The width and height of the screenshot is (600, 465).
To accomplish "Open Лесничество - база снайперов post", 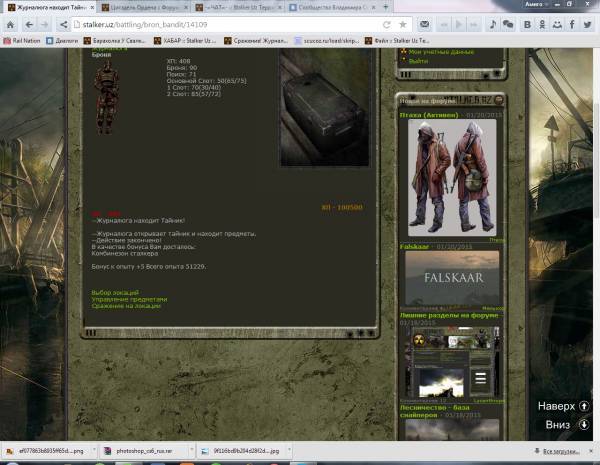I will click(435, 411).
